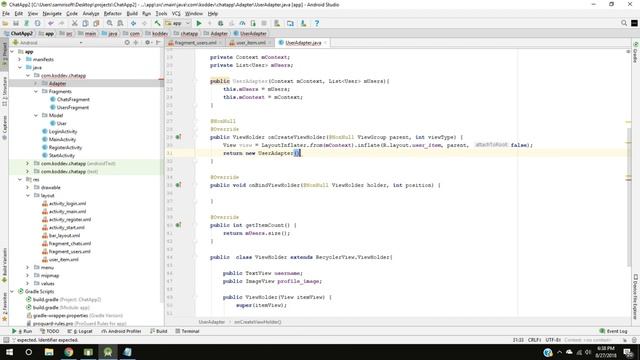
Task: Open the Terminal tool window
Action: [187, 331]
